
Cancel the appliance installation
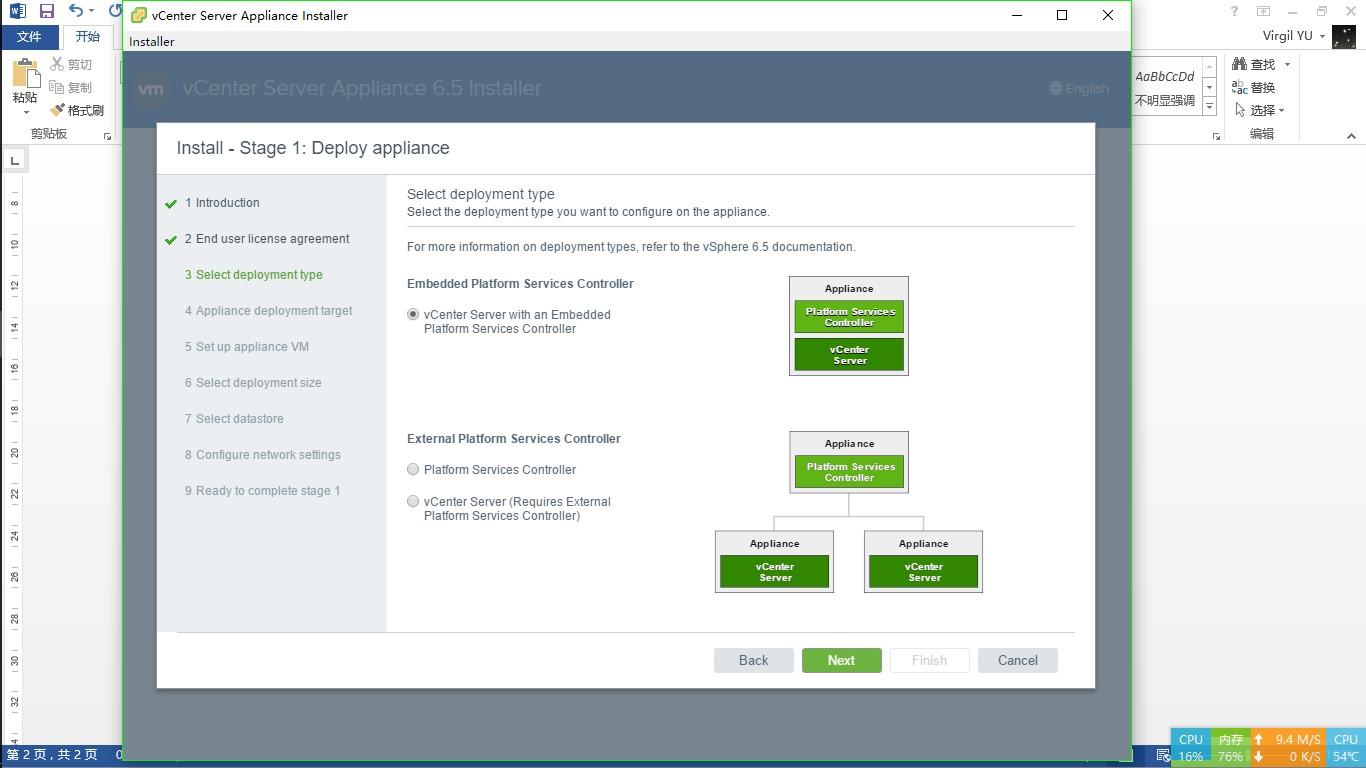click(x=1017, y=660)
